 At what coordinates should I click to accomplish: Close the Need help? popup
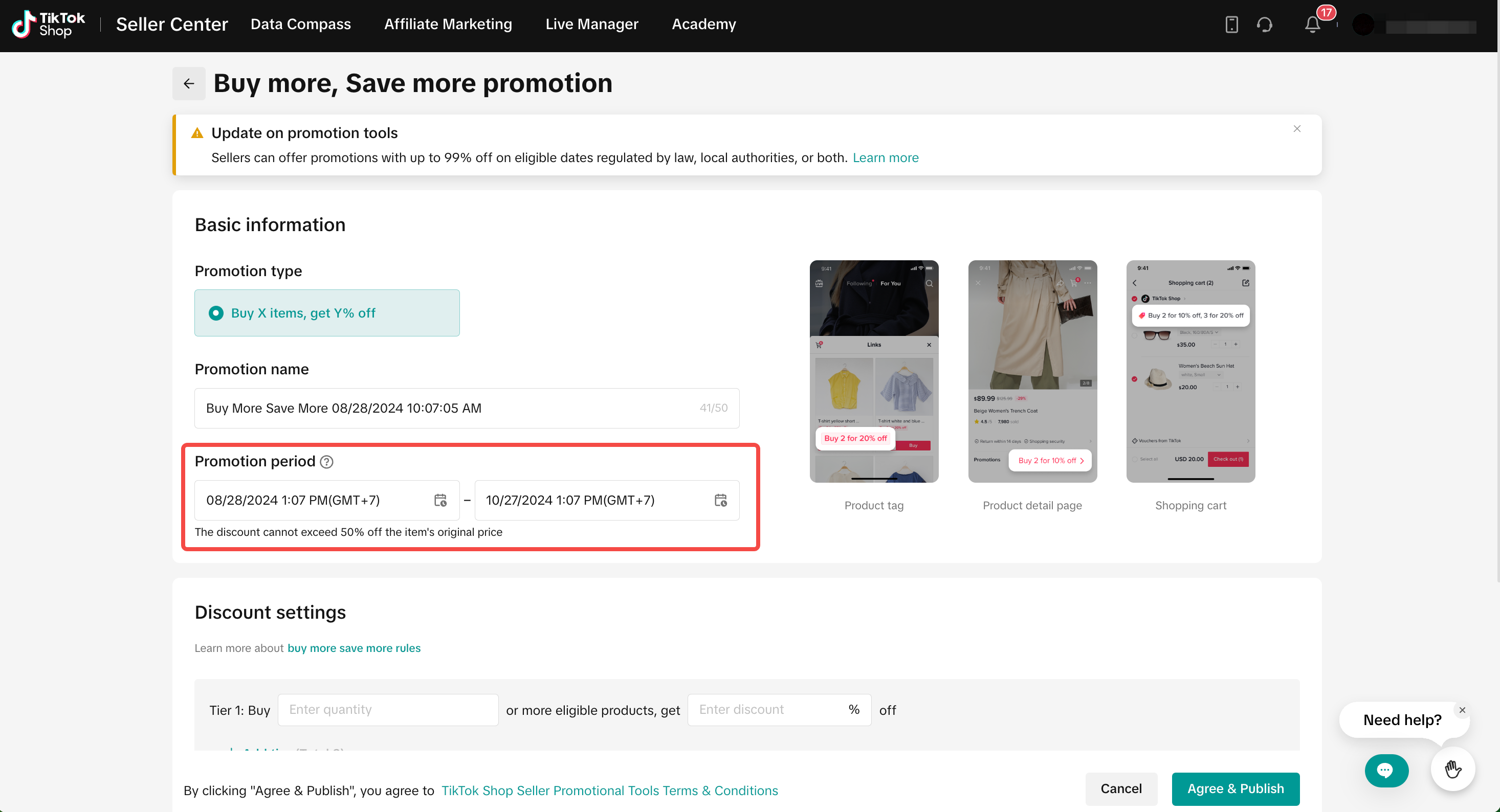1462,710
